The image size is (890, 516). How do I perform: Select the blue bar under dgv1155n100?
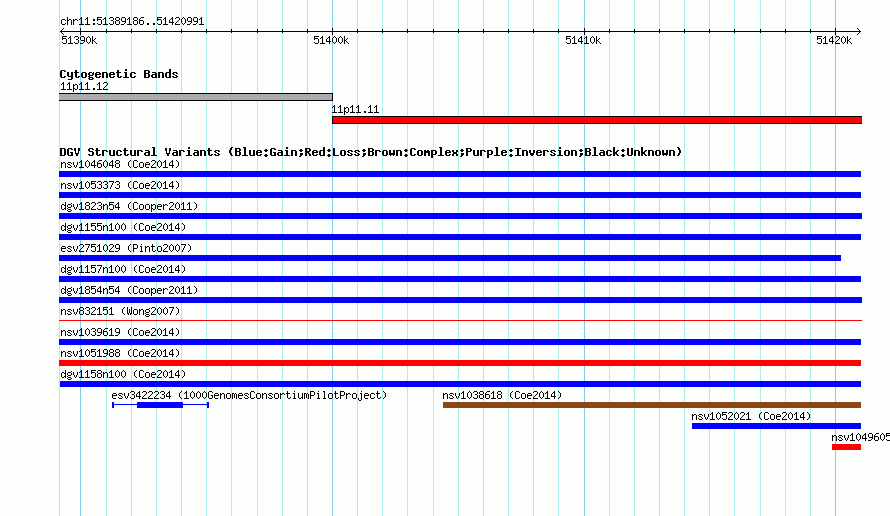coord(460,237)
